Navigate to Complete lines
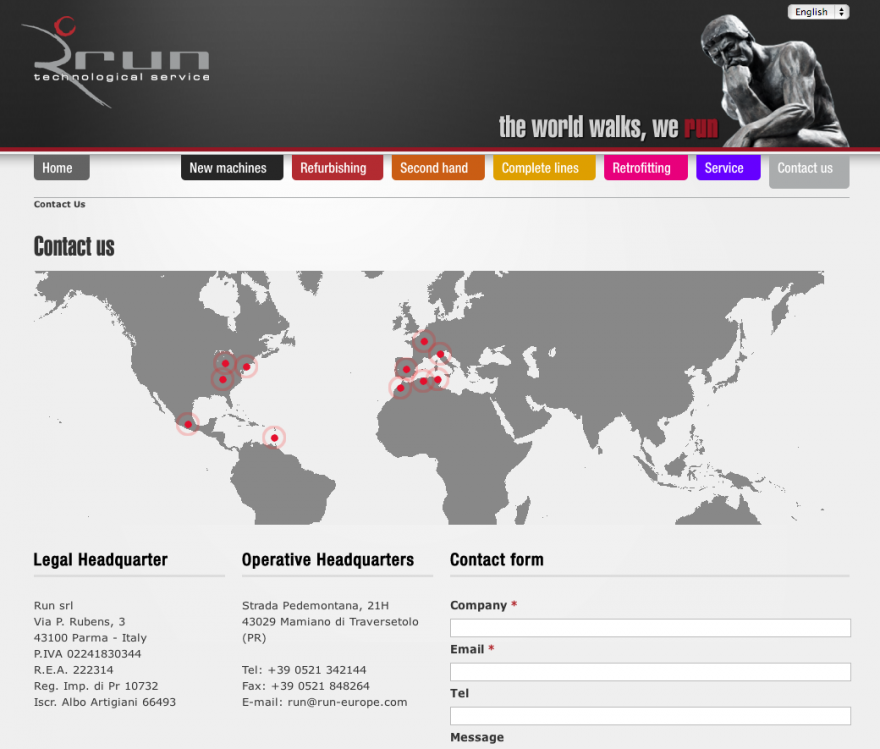880x749 pixels. (x=544, y=168)
